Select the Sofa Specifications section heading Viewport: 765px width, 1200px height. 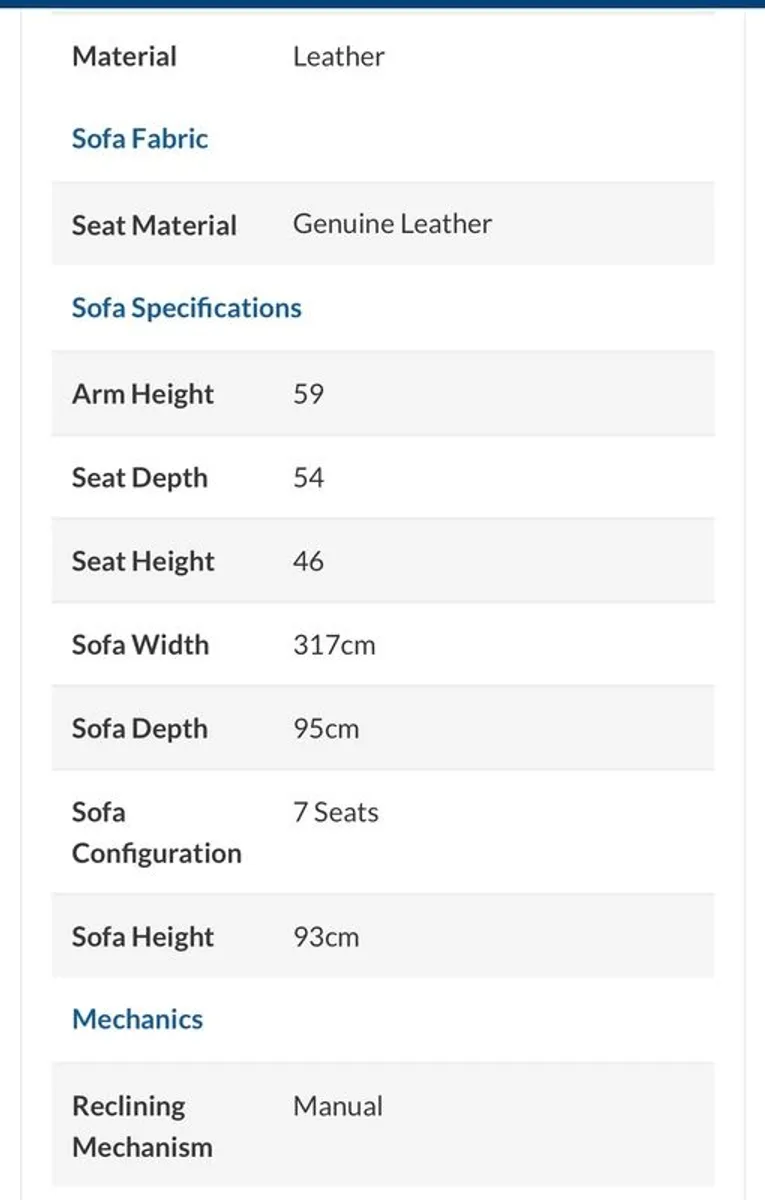pyautogui.click(x=186, y=308)
